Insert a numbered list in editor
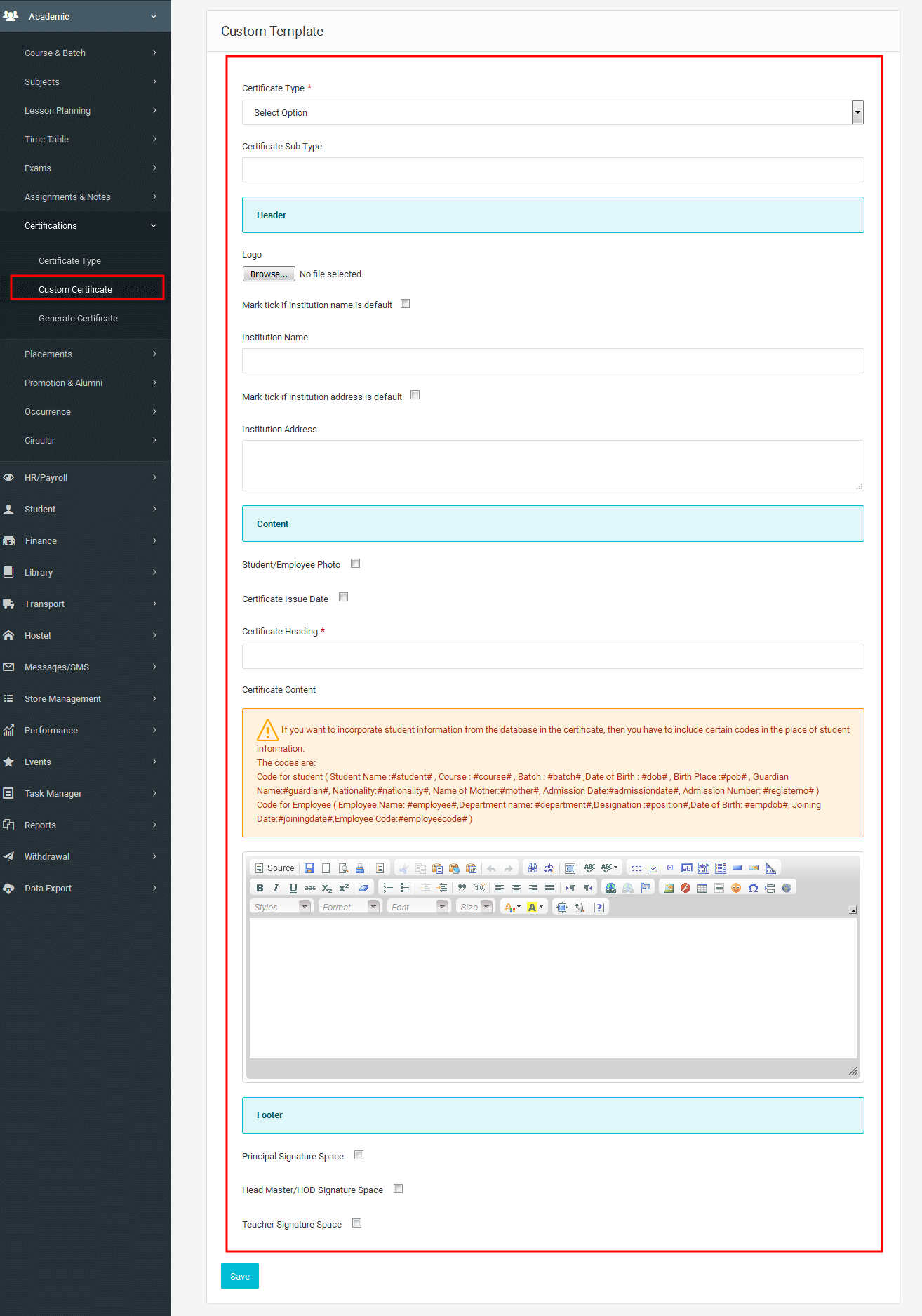This screenshot has height=1316, width=922. click(x=388, y=888)
